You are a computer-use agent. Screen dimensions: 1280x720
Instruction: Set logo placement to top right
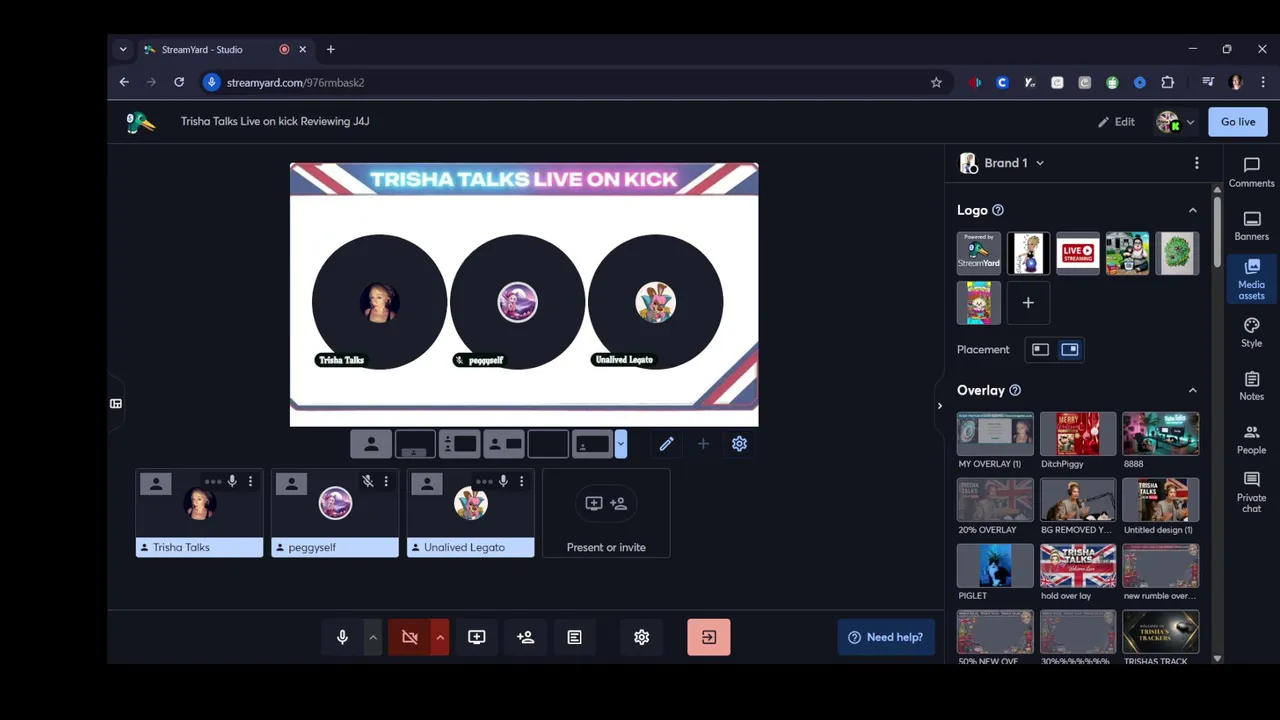pos(1069,349)
